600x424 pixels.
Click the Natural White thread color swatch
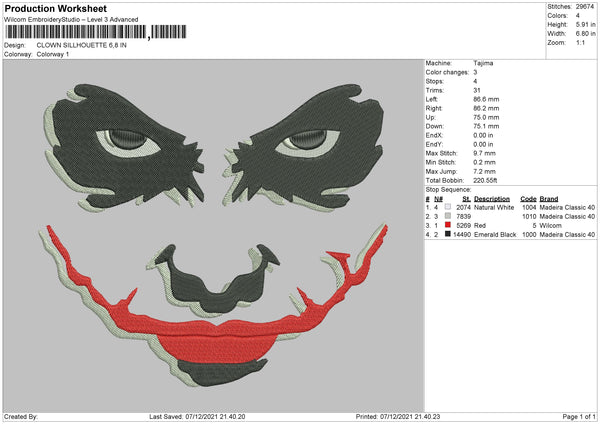(x=448, y=207)
